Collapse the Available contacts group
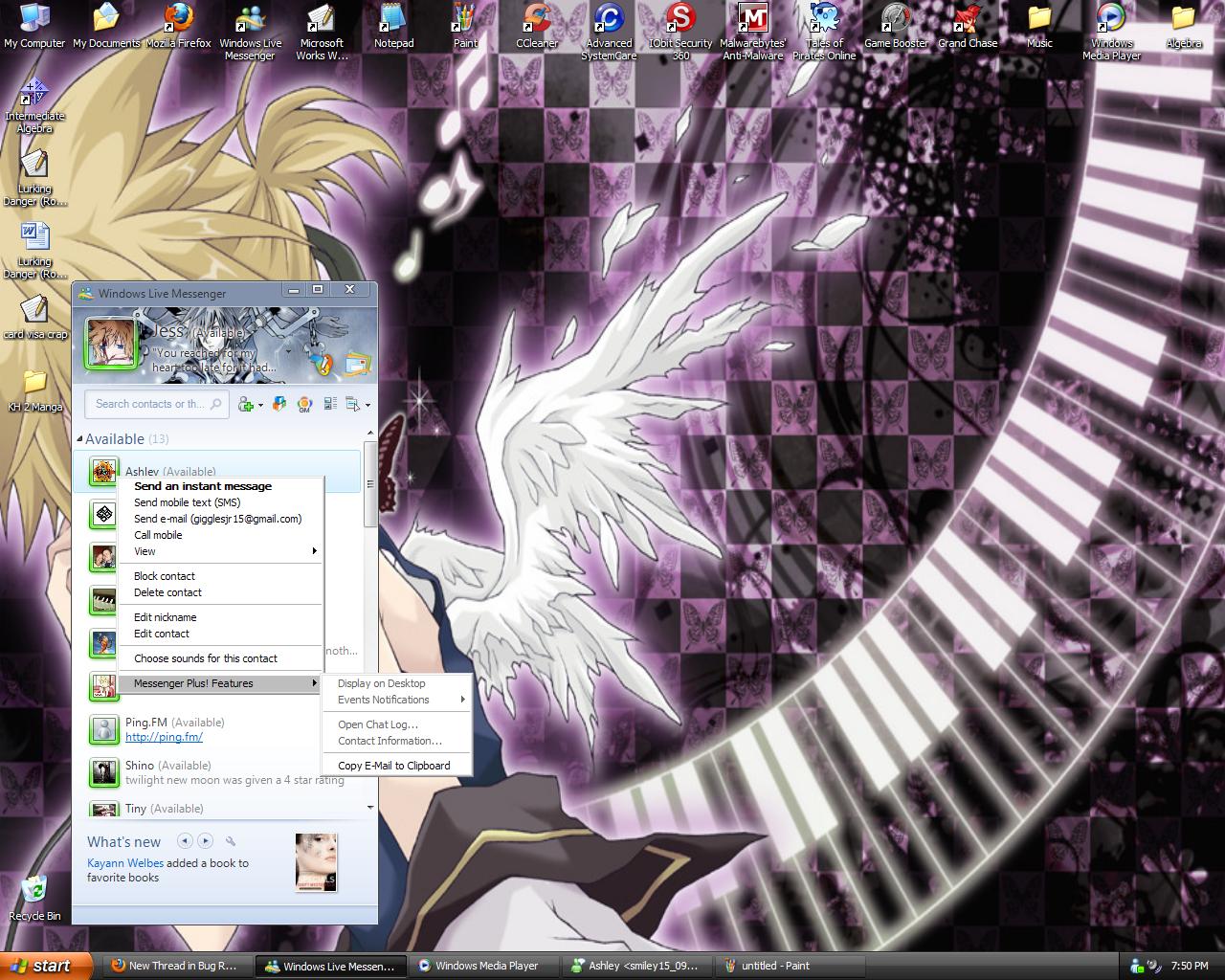The height and width of the screenshot is (980, 1225). pyautogui.click(x=80, y=439)
